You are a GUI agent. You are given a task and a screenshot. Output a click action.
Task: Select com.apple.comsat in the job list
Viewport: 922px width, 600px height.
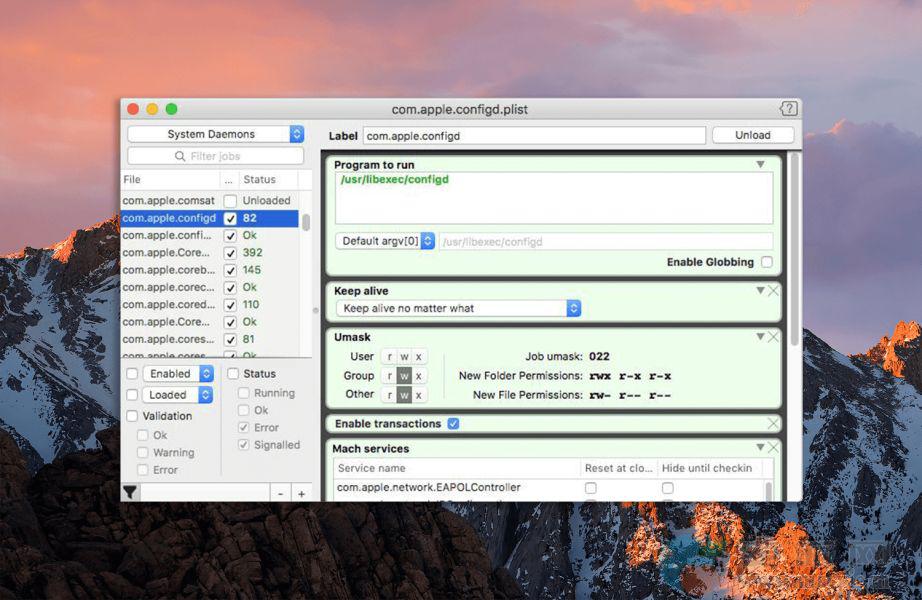pos(168,201)
